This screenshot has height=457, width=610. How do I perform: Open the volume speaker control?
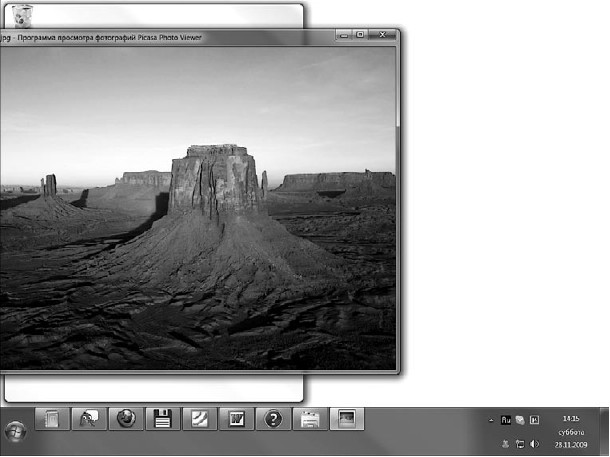534,443
